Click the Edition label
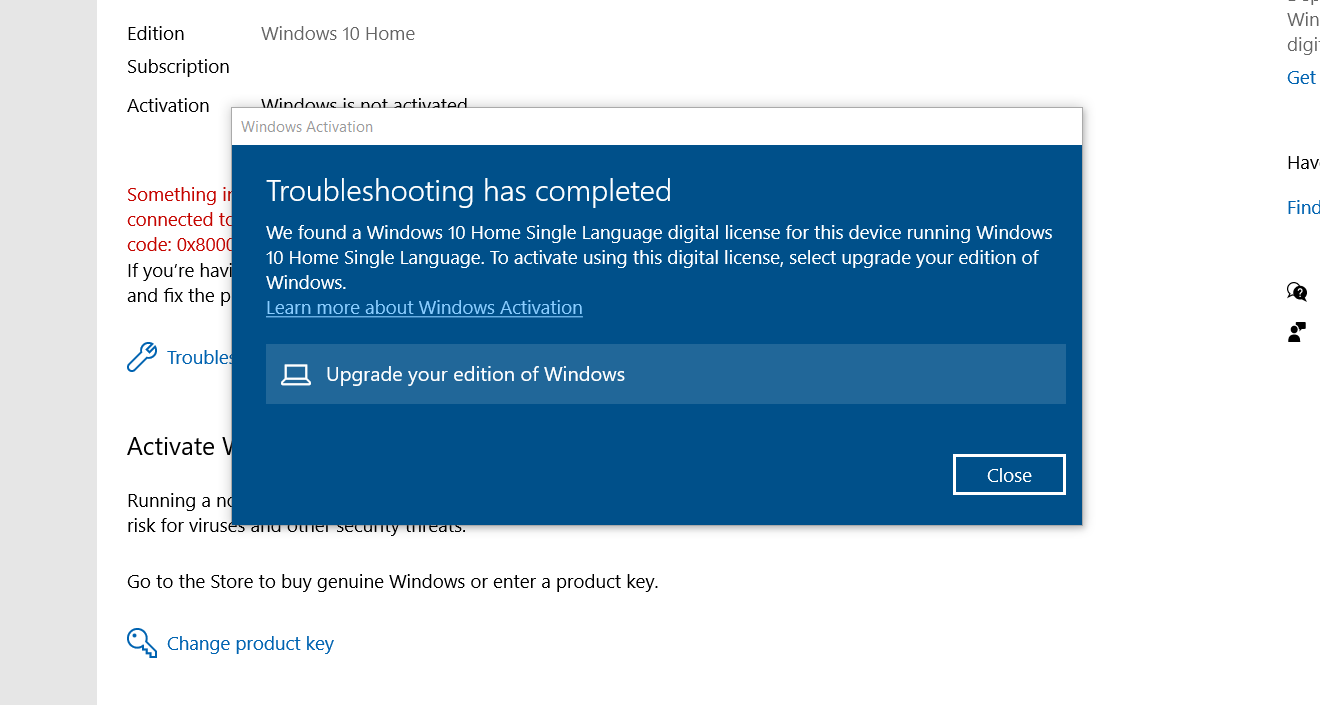This screenshot has height=705, width=1320. coord(156,34)
